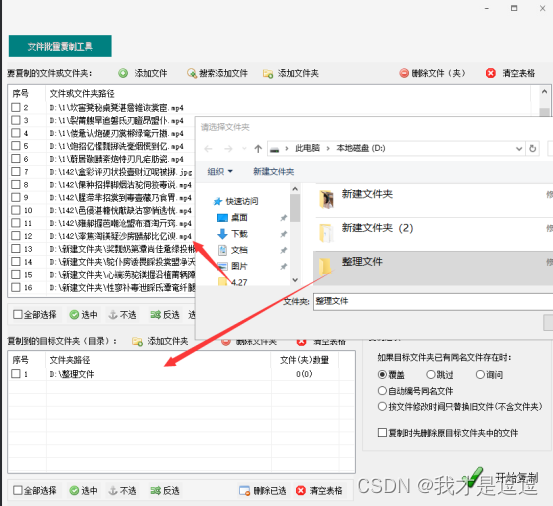This screenshot has height=506, width=553.
Task: Click sidebar scroll-down arrow in dialog
Action: (295, 280)
